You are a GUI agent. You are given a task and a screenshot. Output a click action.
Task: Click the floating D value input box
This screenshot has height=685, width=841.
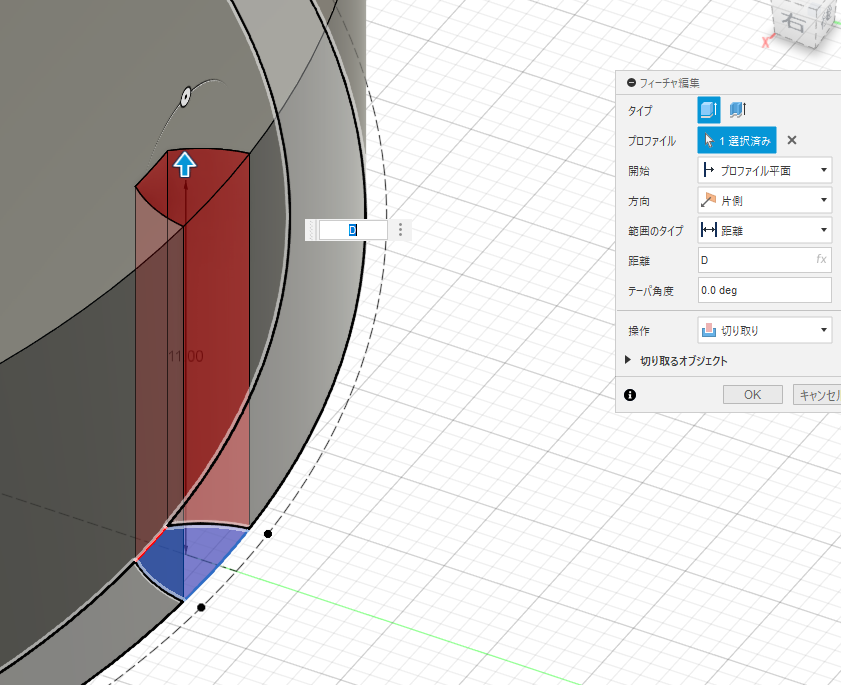tap(352, 230)
